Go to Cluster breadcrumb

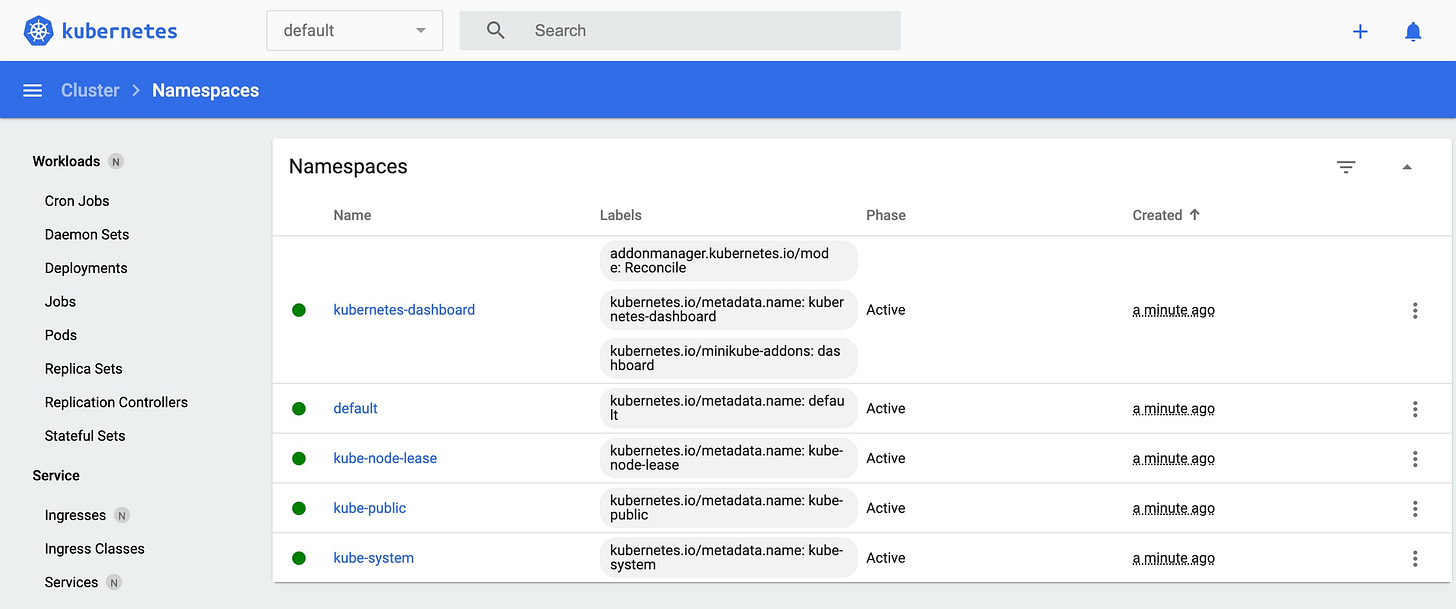90,90
